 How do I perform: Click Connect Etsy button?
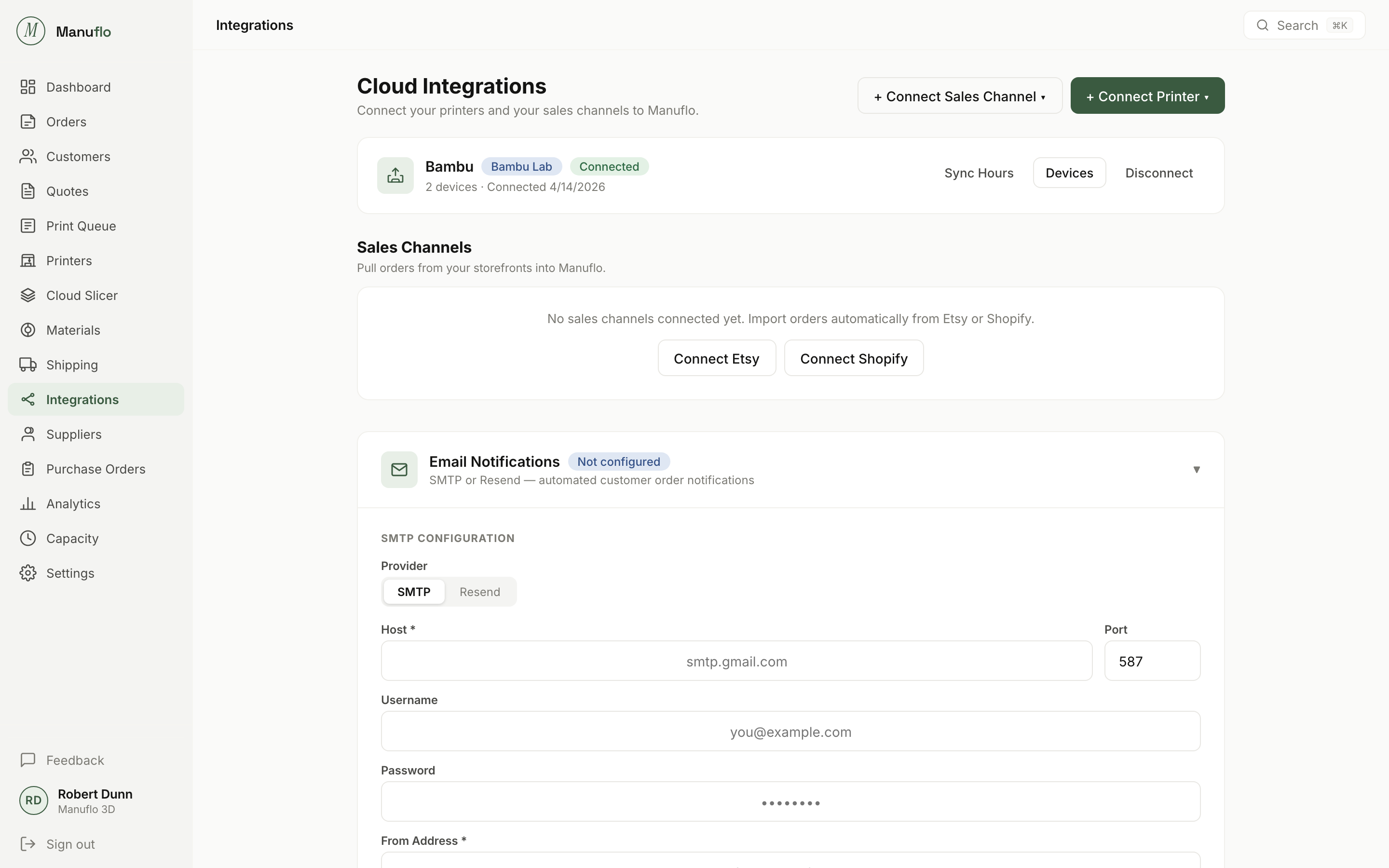(x=716, y=358)
